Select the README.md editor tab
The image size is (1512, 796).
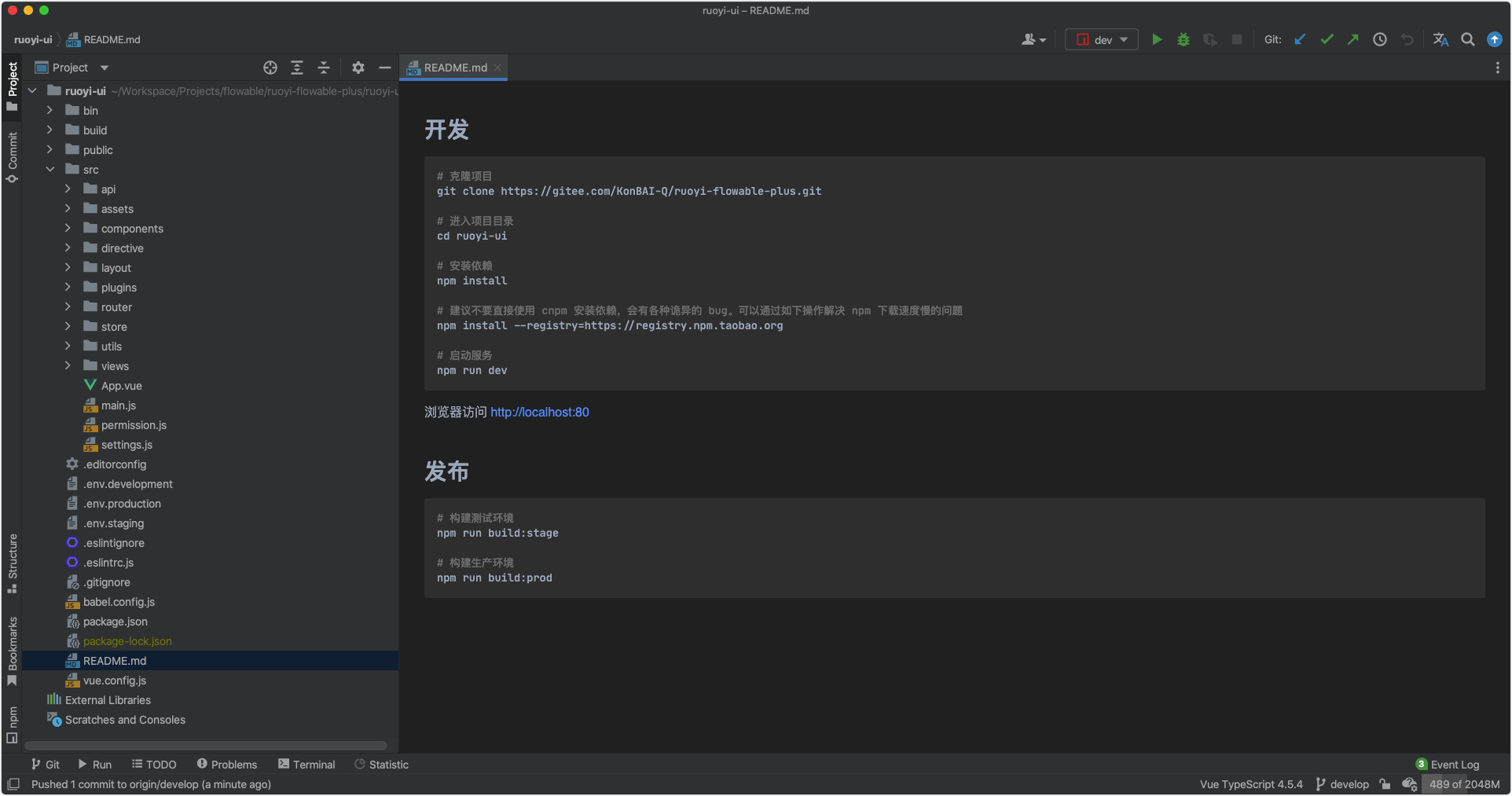pos(453,68)
